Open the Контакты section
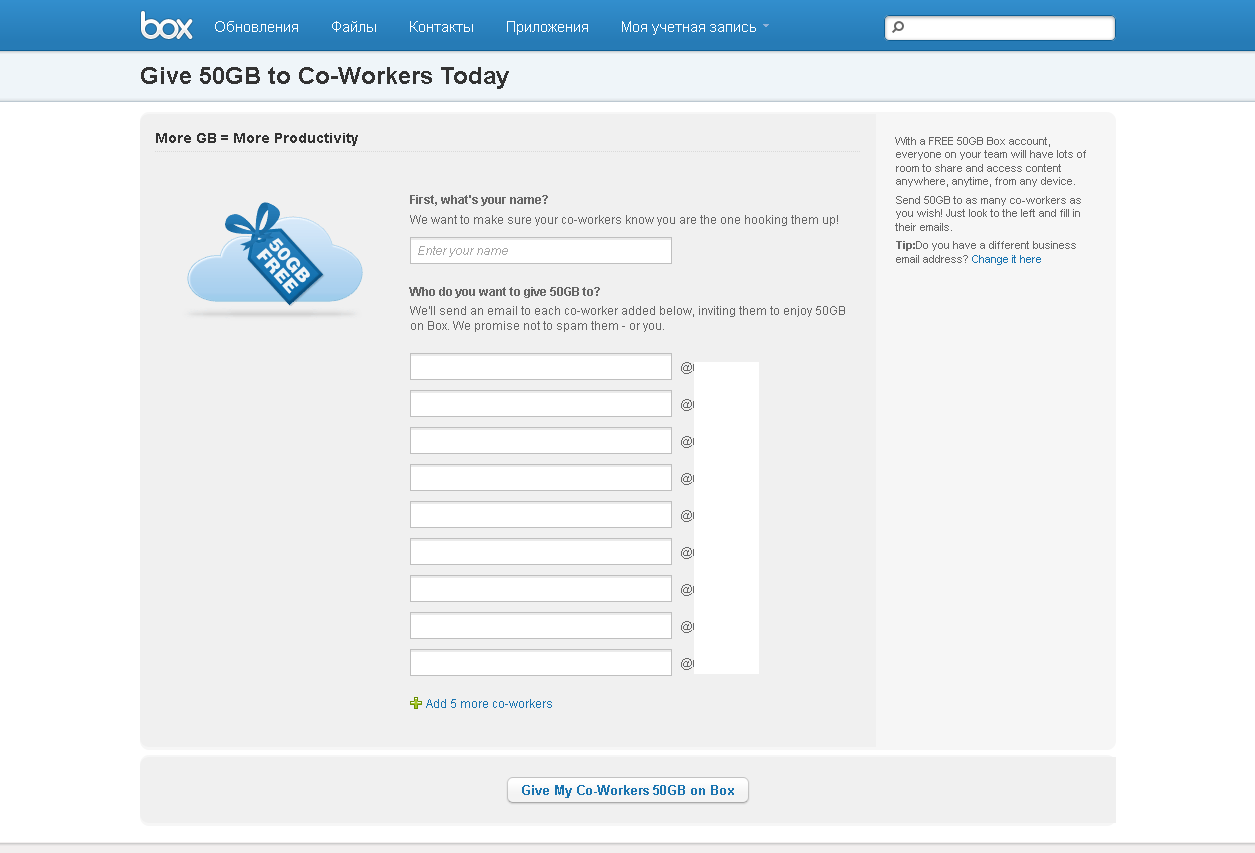The height and width of the screenshot is (853, 1255). click(441, 27)
